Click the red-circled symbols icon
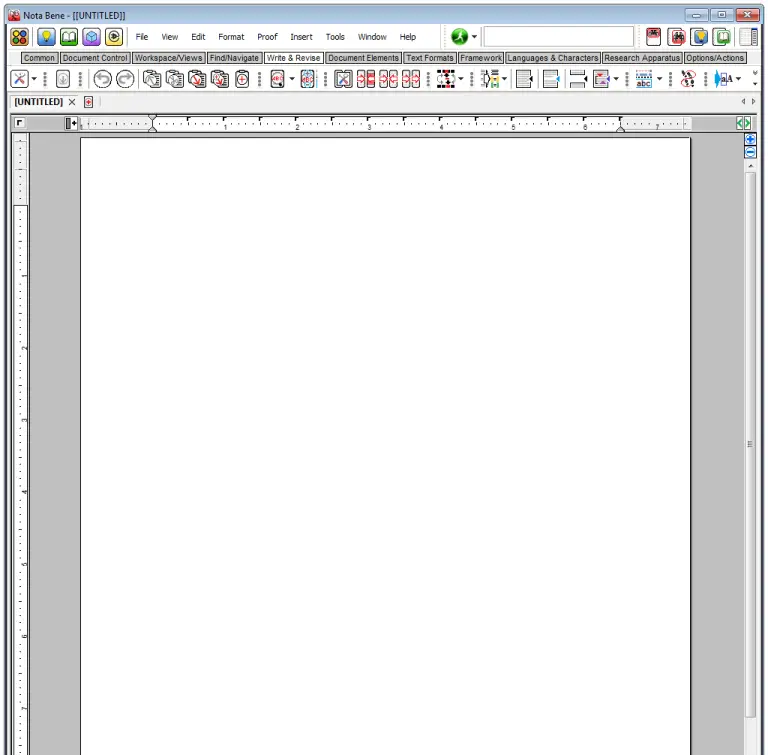Viewport: 768px width, 755px height. [688, 78]
